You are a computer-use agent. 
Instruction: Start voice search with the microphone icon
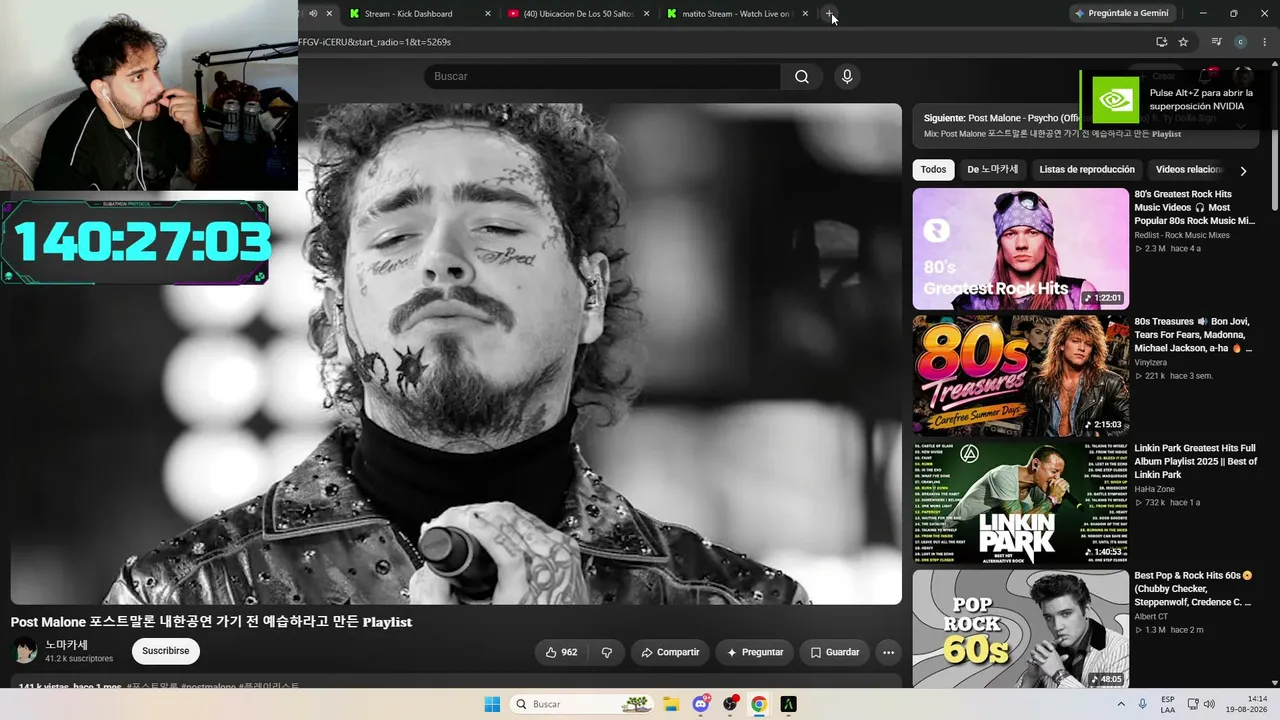click(847, 77)
